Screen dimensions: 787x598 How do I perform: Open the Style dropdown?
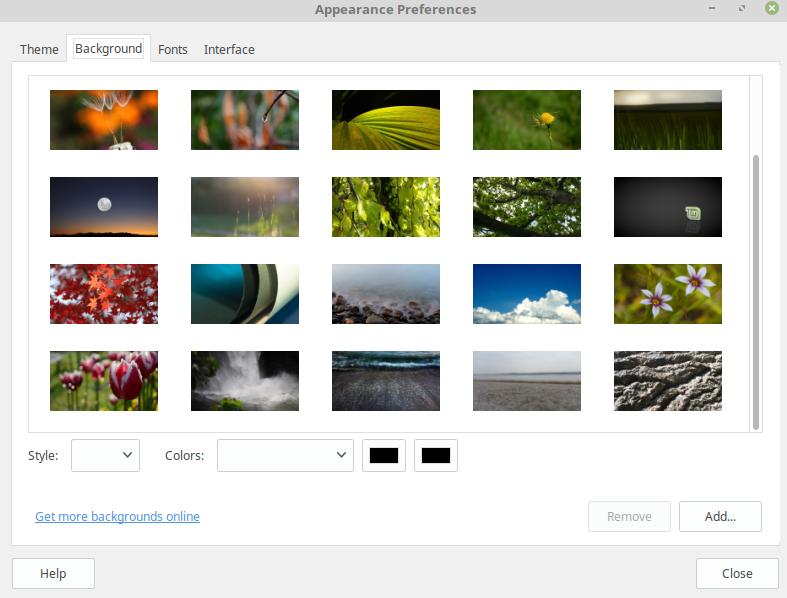pyautogui.click(x=105, y=455)
